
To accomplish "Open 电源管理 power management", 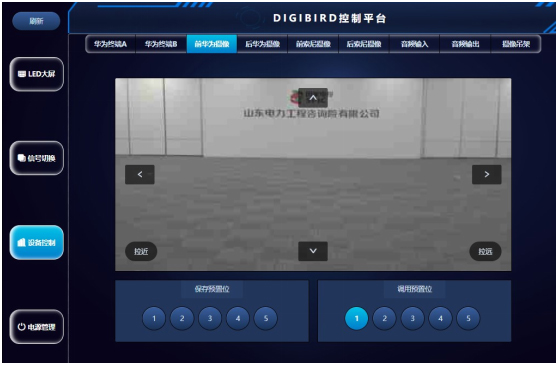I will click(x=37, y=327).
